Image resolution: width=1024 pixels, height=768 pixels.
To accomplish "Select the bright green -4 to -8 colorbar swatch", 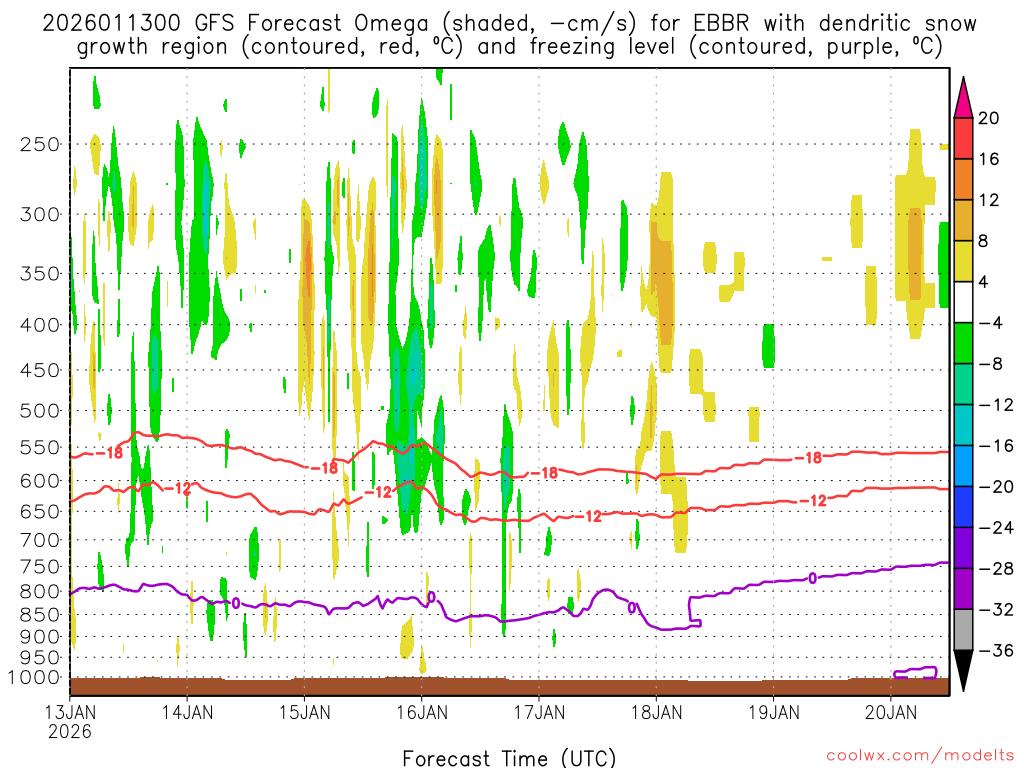I will (963, 343).
